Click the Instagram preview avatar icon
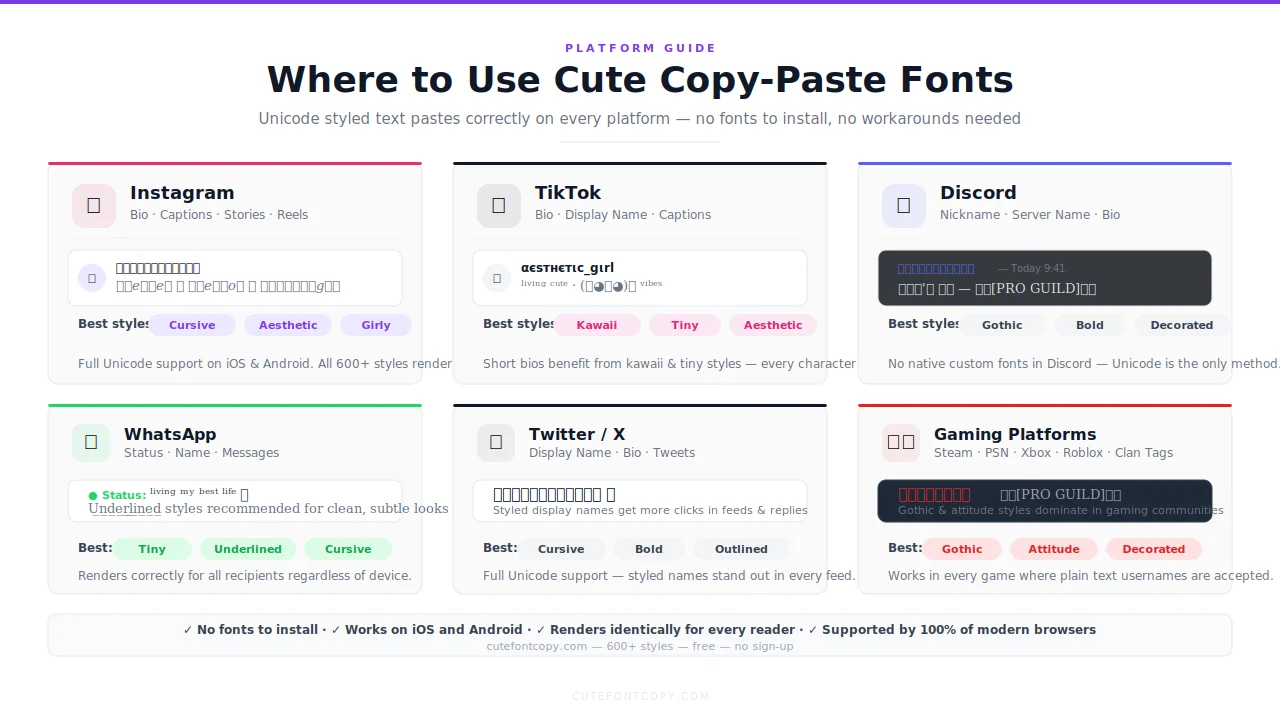The width and height of the screenshot is (1280, 720). point(92,278)
